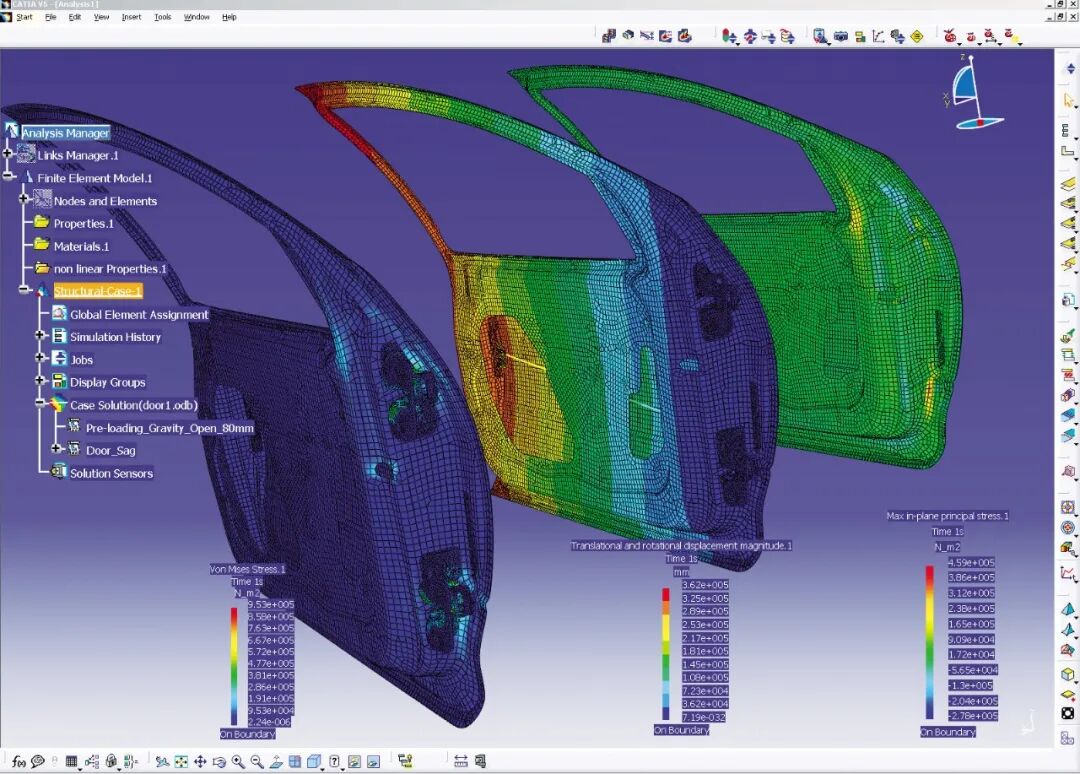Select the Pan view tool
The width and height of the screenshot is (1080, 774).
point(200,762)
